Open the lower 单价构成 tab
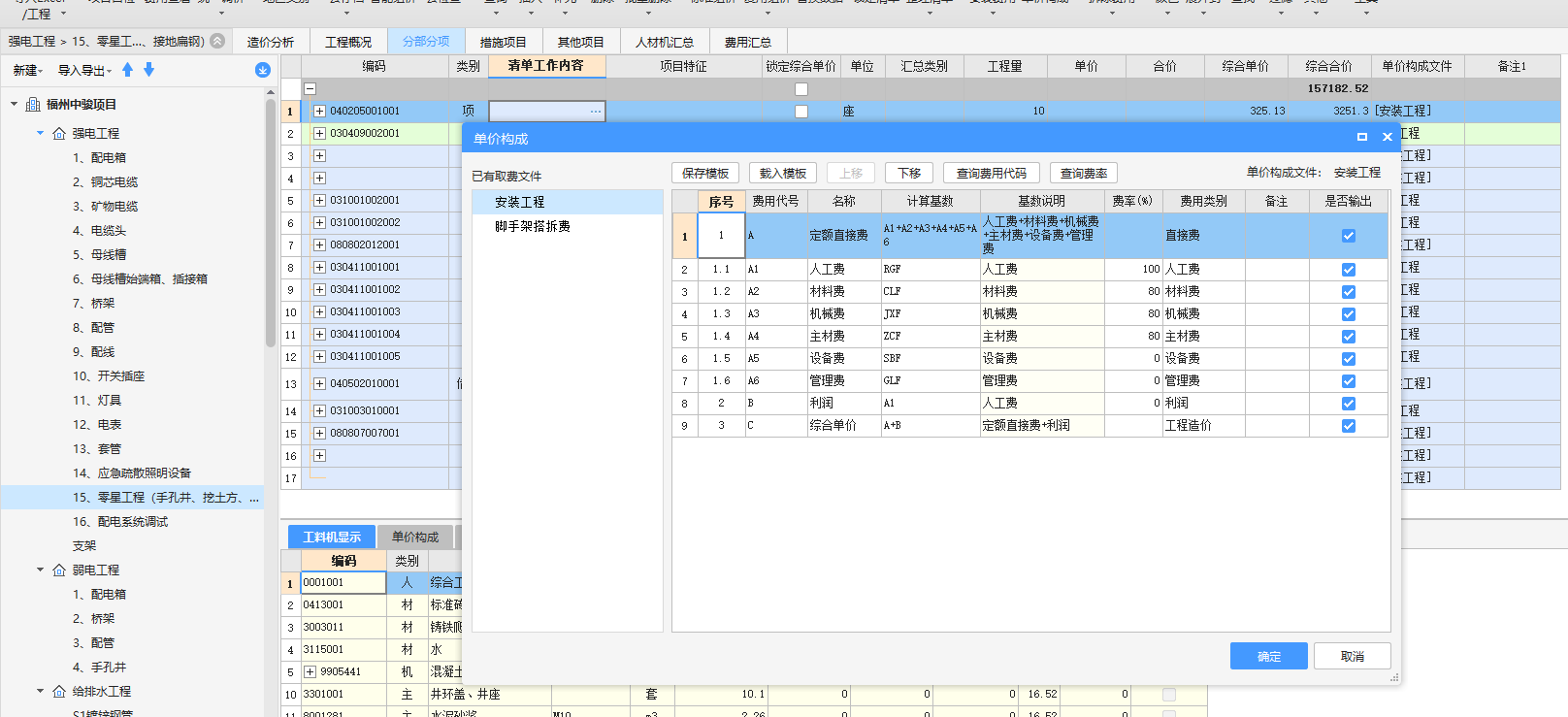Screen dimensions: 1568x717 pyautogui.click(x=415, y=537)
